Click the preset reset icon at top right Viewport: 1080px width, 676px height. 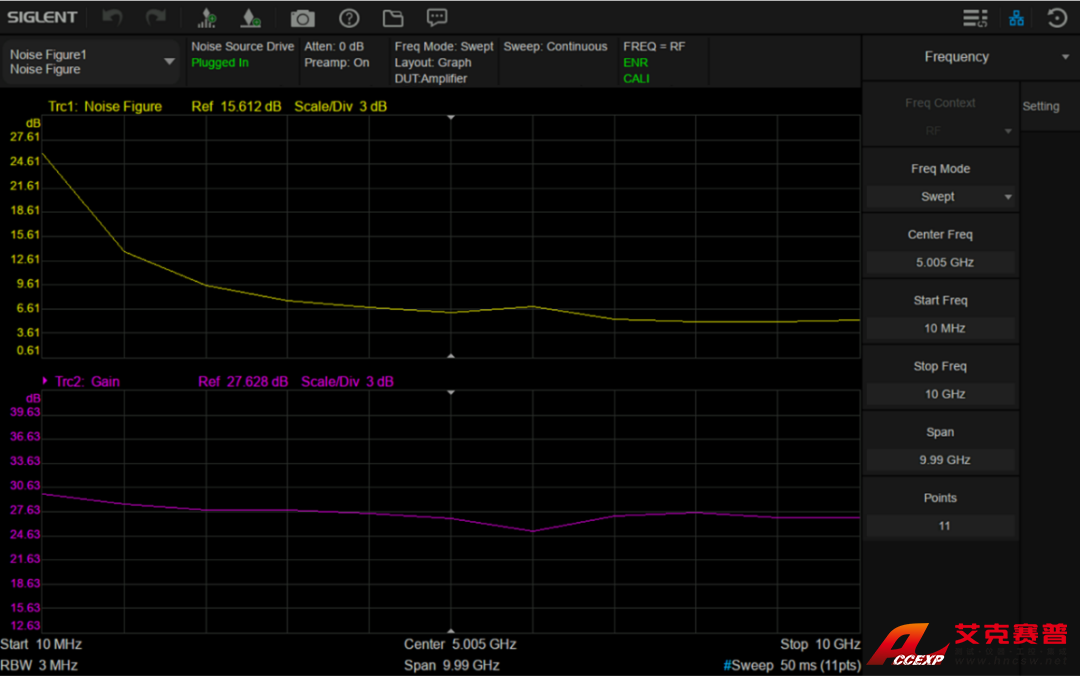click(x=1056, y=18)
